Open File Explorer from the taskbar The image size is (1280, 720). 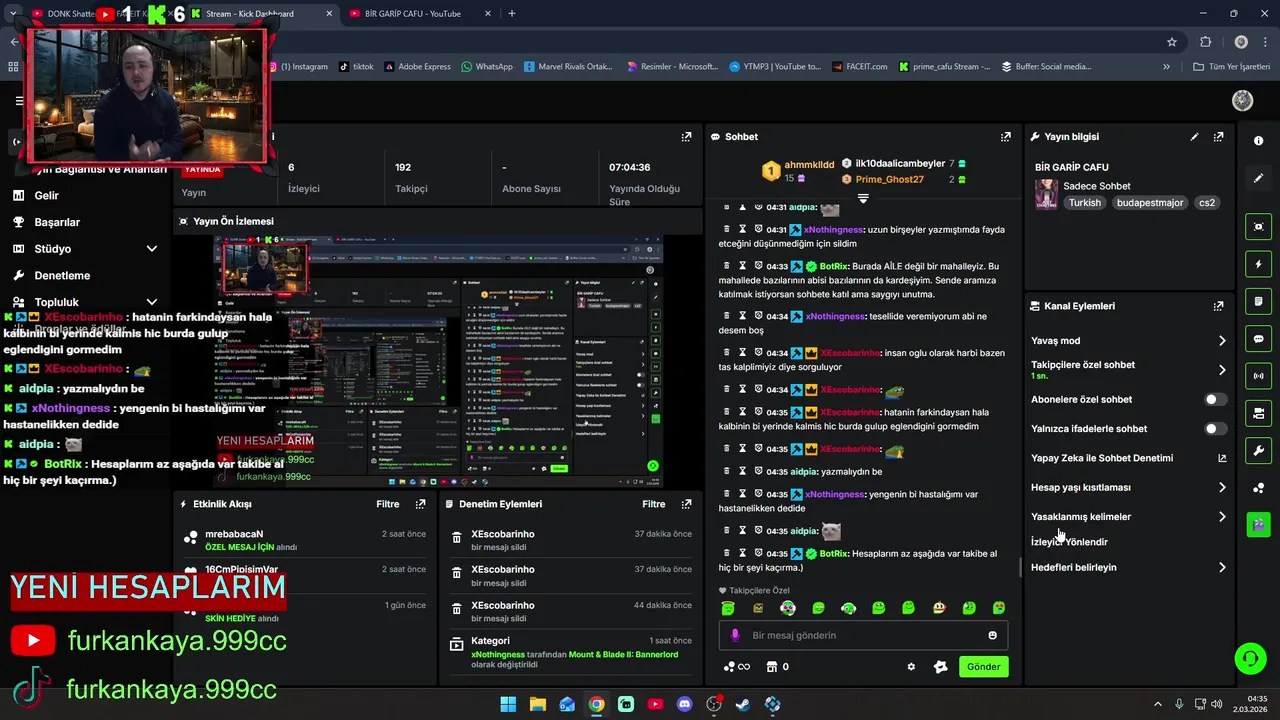(x=537, y=704)
